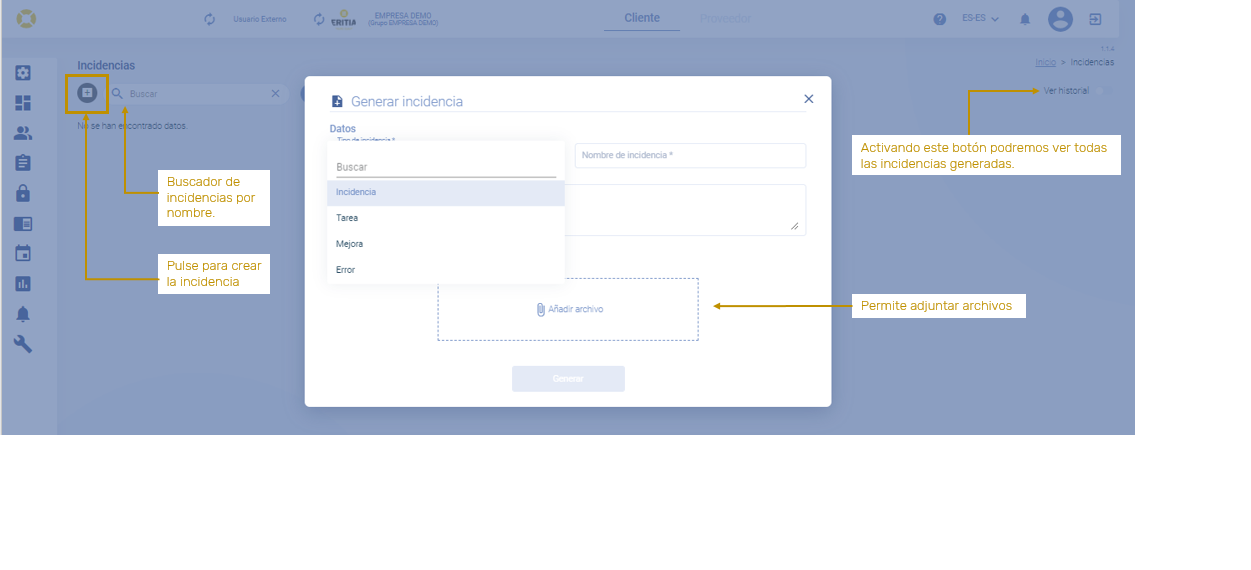Follow the Inicio breadcrumb link
The height and width of the screenshot is (570, 1251).
click(x=1045, y=62)
